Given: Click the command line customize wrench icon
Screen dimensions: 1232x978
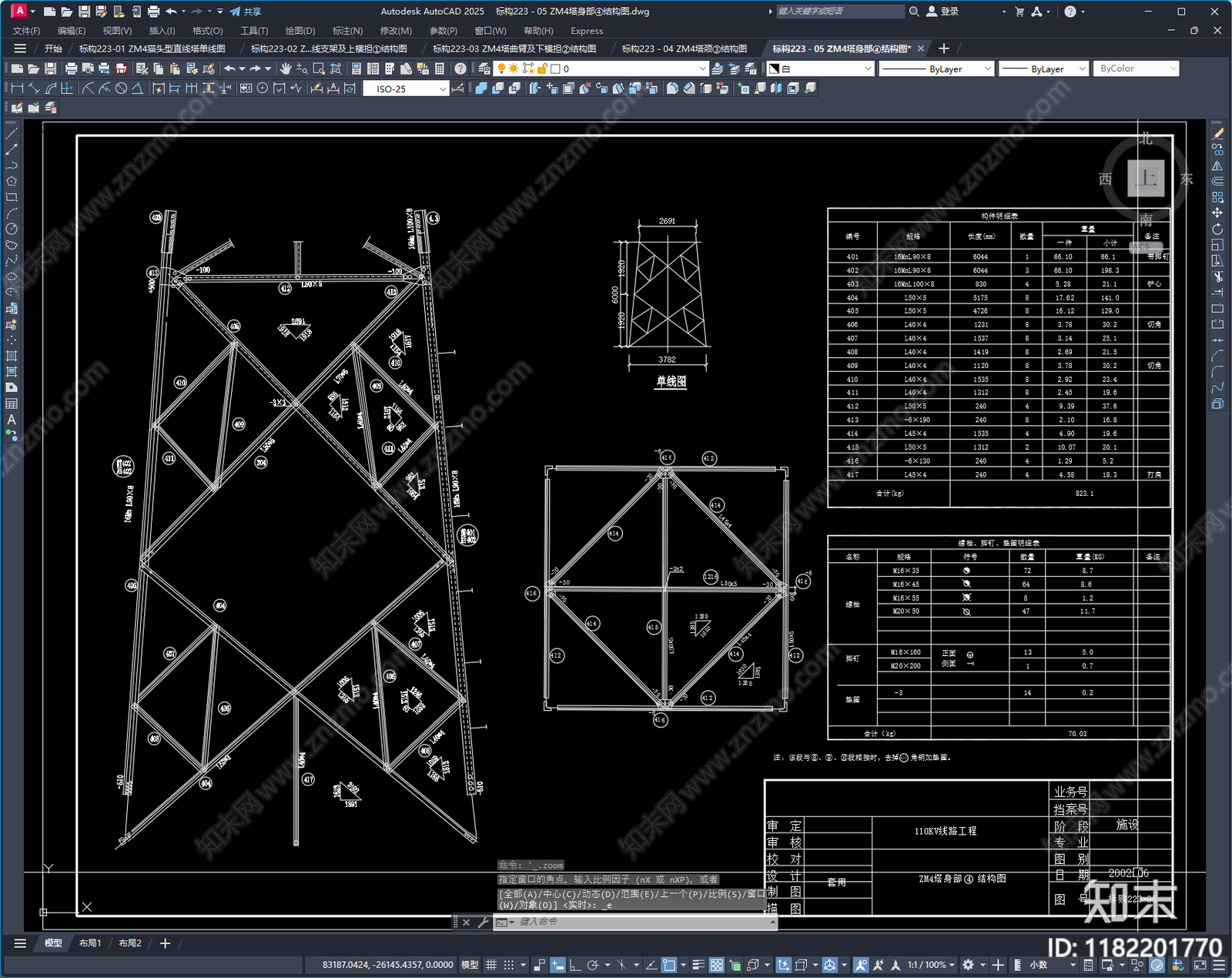Looking at the screenshot, I should tap(484, 922).
